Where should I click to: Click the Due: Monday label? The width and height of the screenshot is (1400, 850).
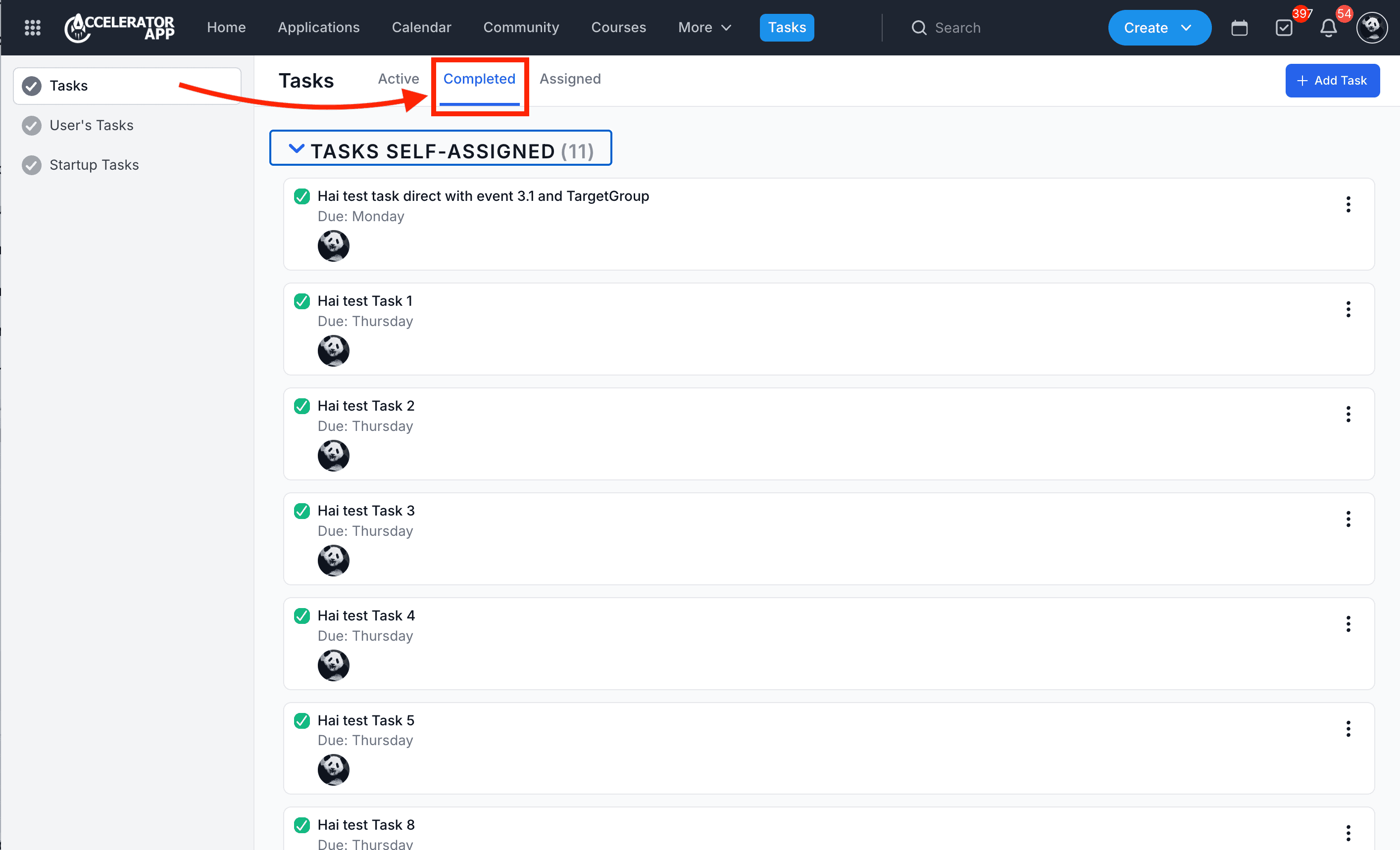(361, 217)
